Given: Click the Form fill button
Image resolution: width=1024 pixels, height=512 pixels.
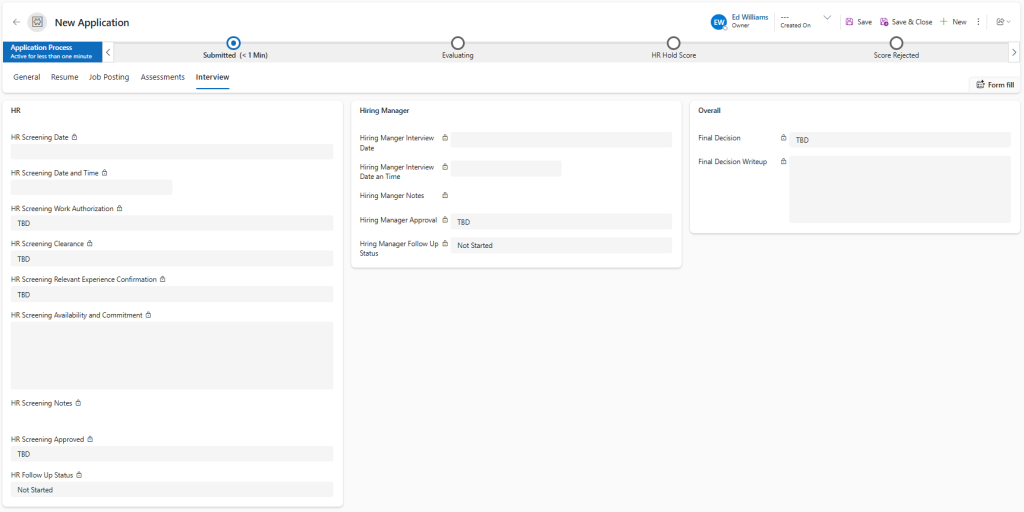Looking at the screenshot, I should point(995,85).
